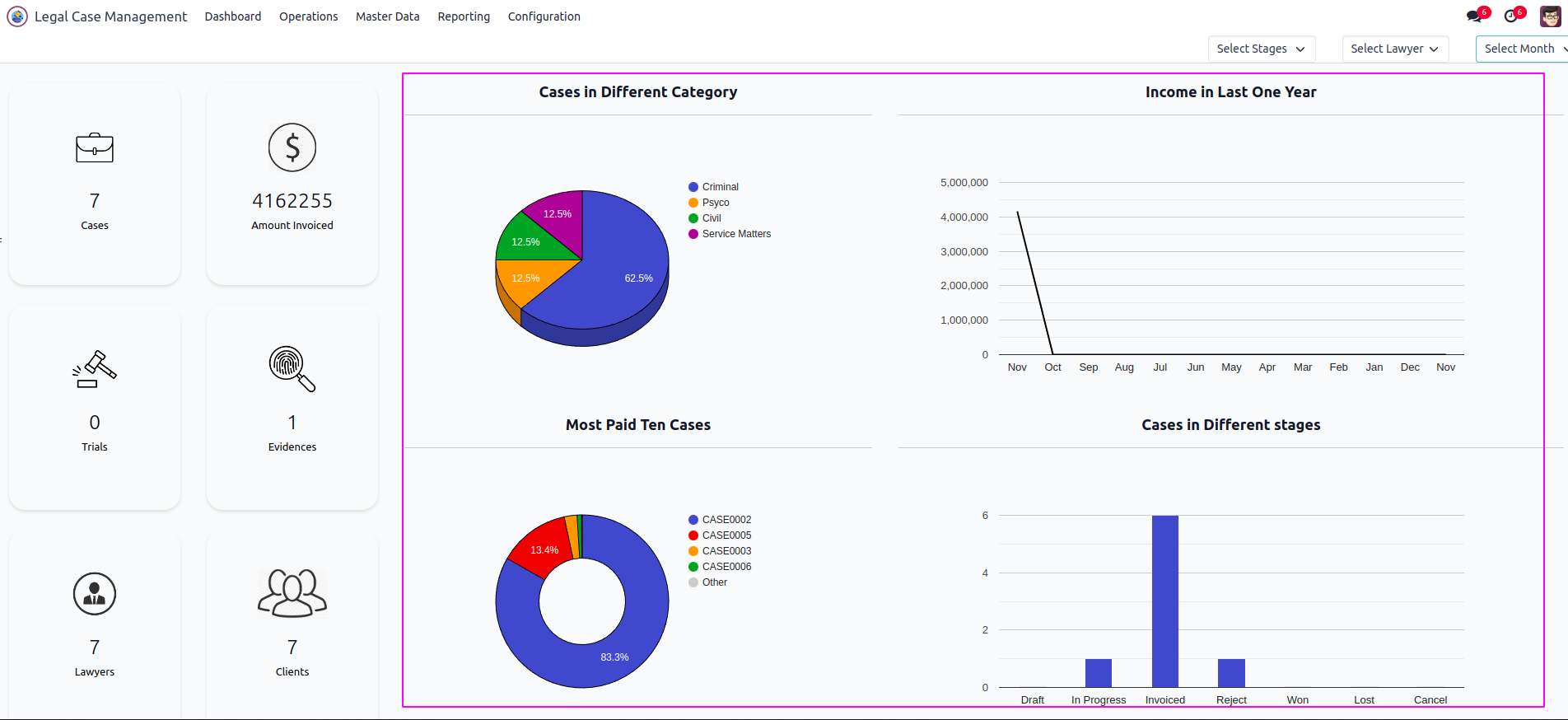Open the Reporting menu
This screenshot has width=1568, height=720.
coord(464,16)
